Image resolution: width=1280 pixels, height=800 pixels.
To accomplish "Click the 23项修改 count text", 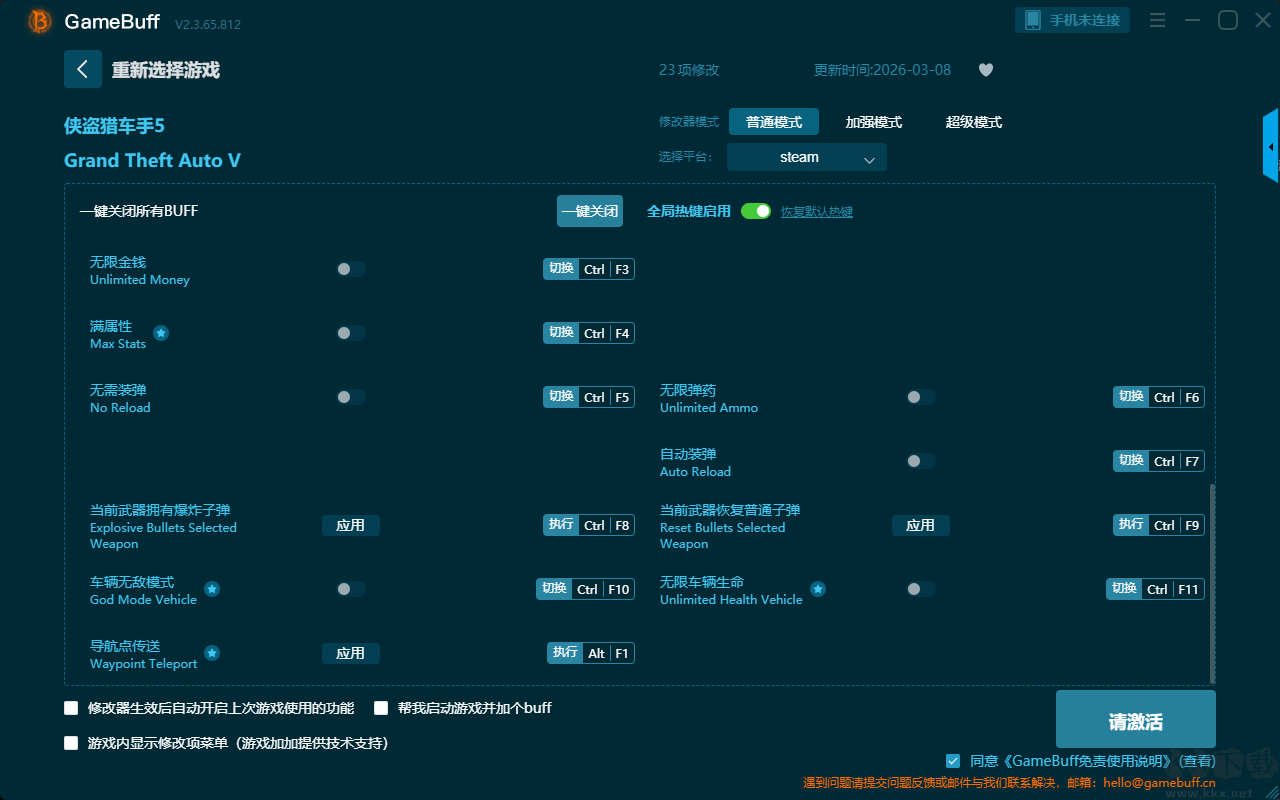I will [689, 70].
